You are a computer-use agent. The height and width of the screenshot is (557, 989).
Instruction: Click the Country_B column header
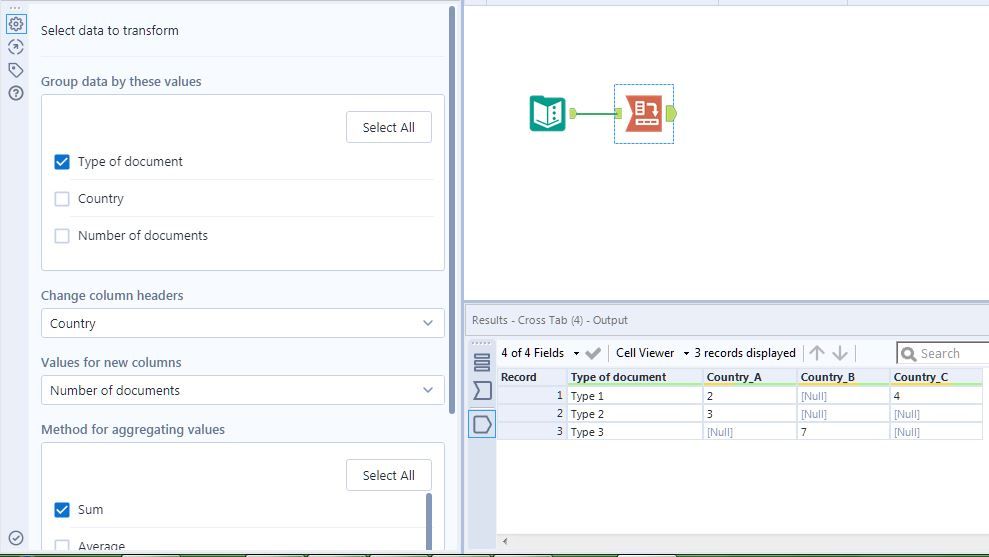click(x=843, y=377)
